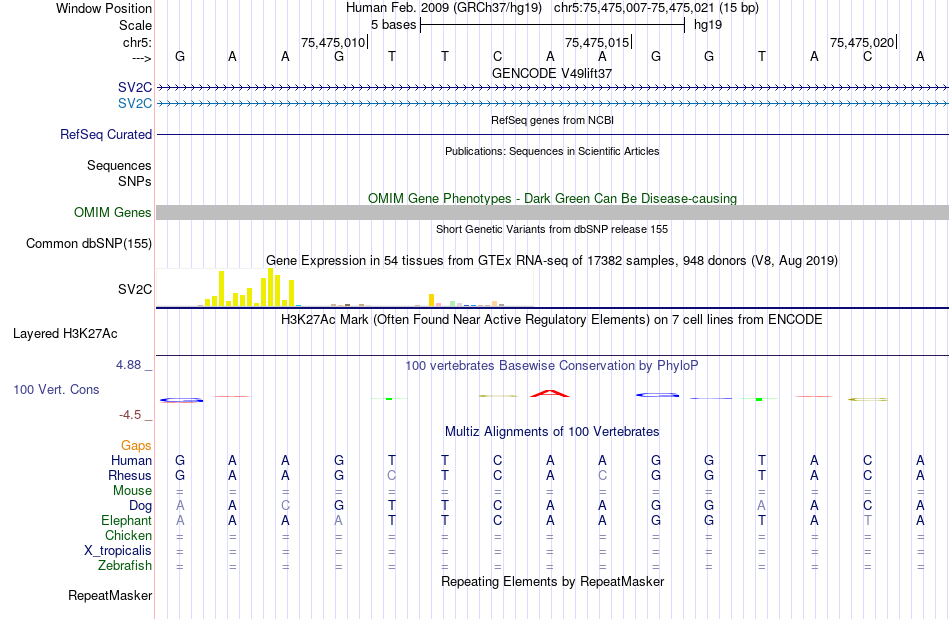Click the Sequences label of Publications track
The height and width of the screenshot is (619, 950).
pyautogui.click(x=119, y=165)
